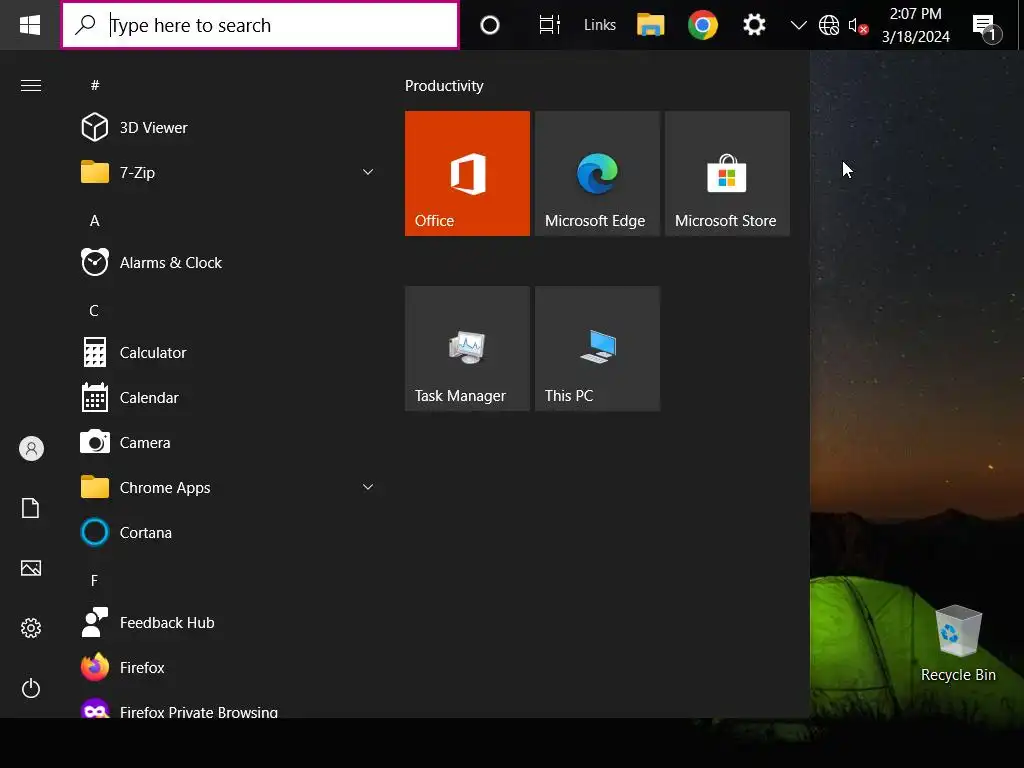1024x768 pixels.
Task: Open Documents from the Start sidebar
Action: (31, 508)
